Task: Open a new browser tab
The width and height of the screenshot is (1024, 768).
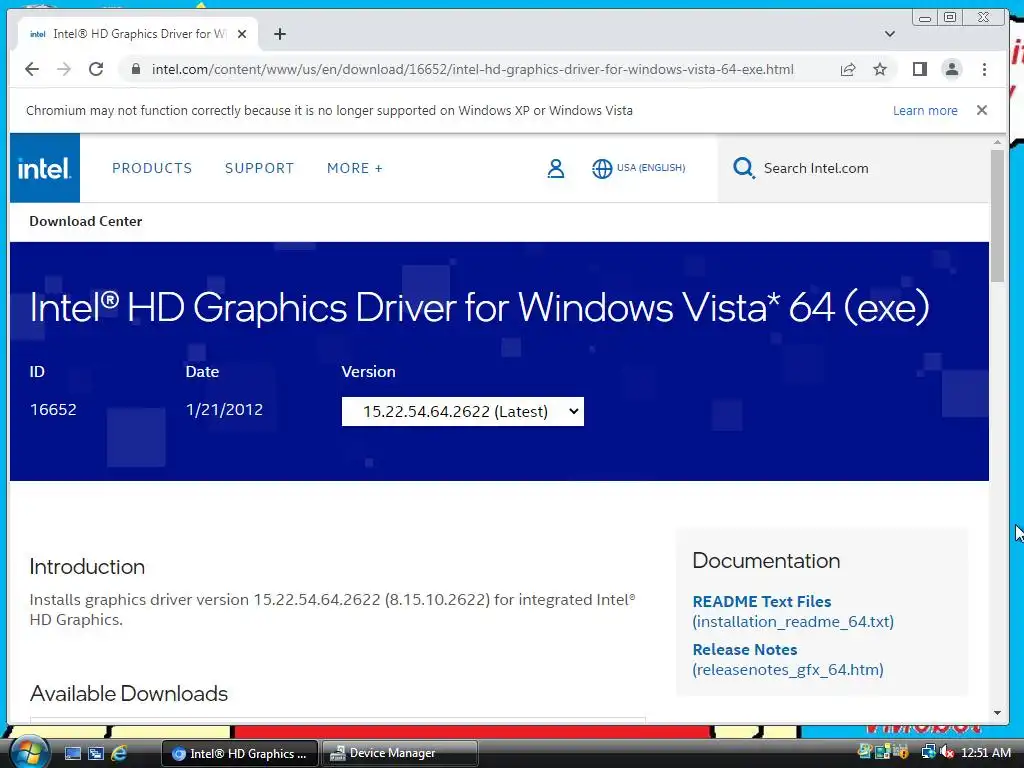Action: coord(280,34)
